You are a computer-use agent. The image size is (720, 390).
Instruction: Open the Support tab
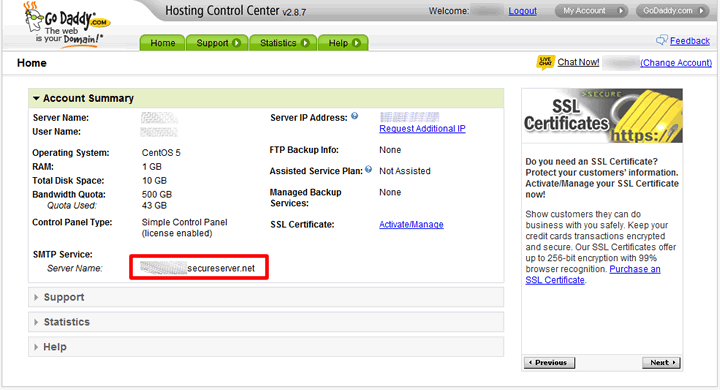tap(217, 43)
